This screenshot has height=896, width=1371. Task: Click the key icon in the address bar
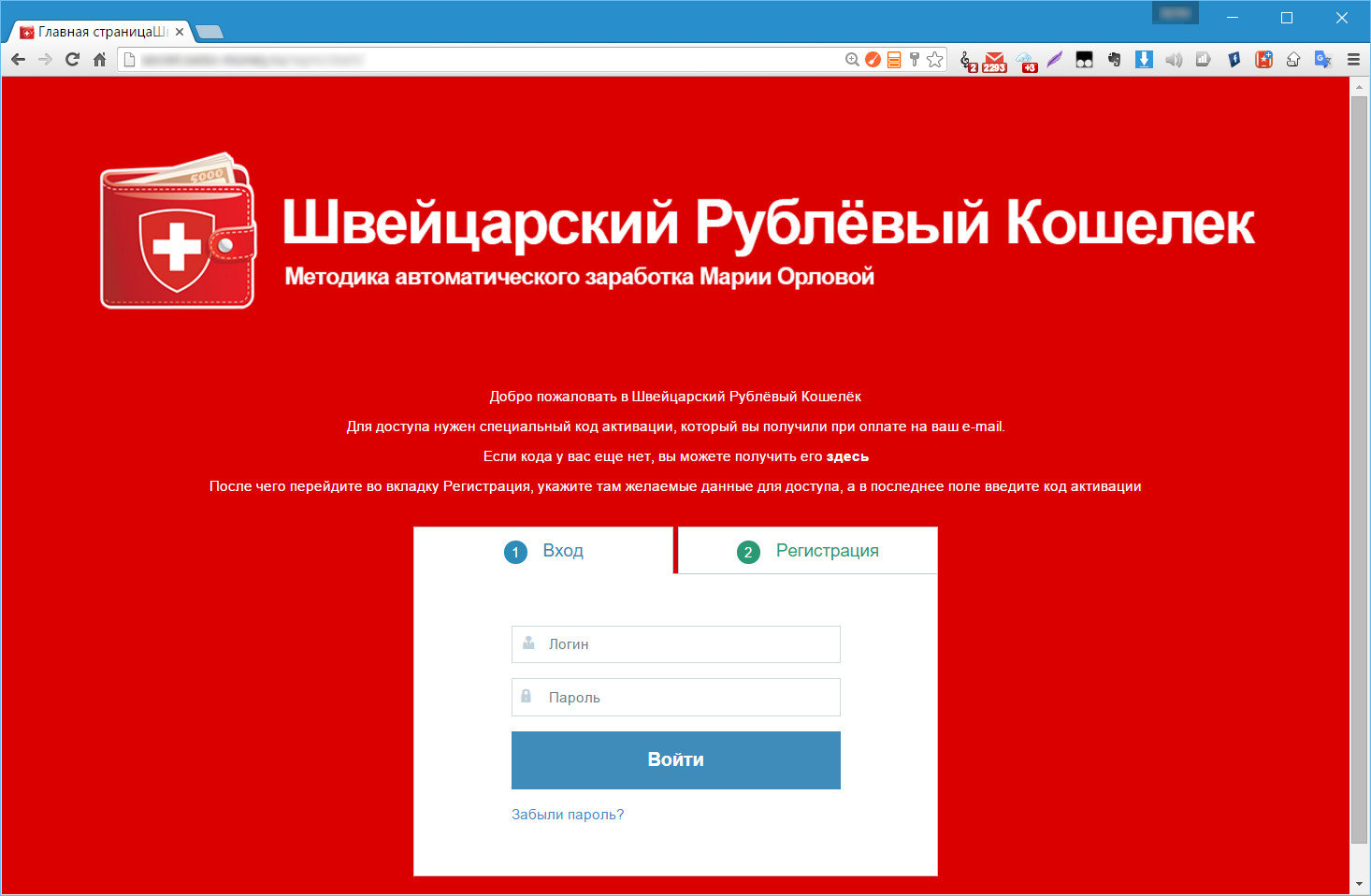[914, 60]
